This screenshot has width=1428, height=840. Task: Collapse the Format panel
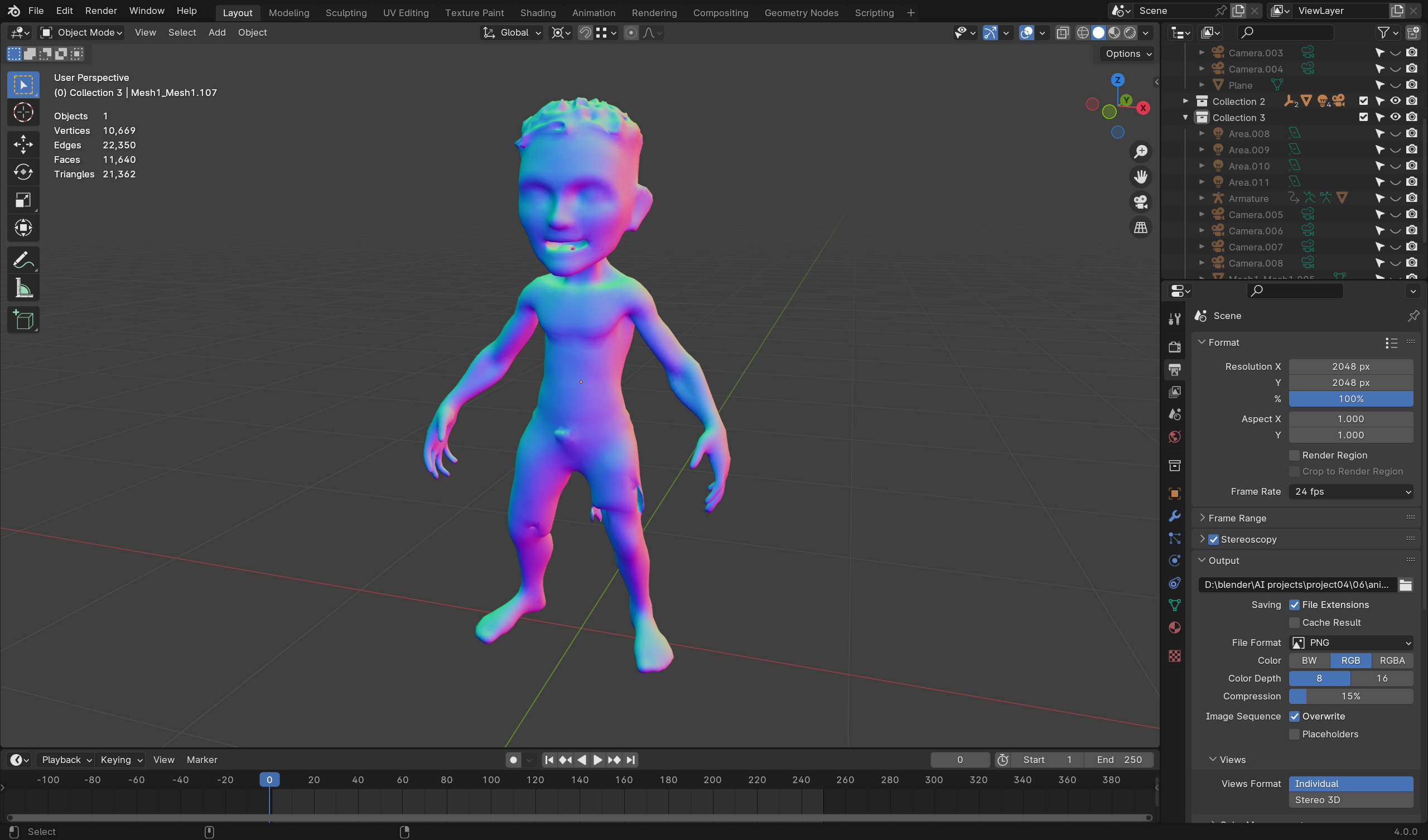[x=1224, y=342]
